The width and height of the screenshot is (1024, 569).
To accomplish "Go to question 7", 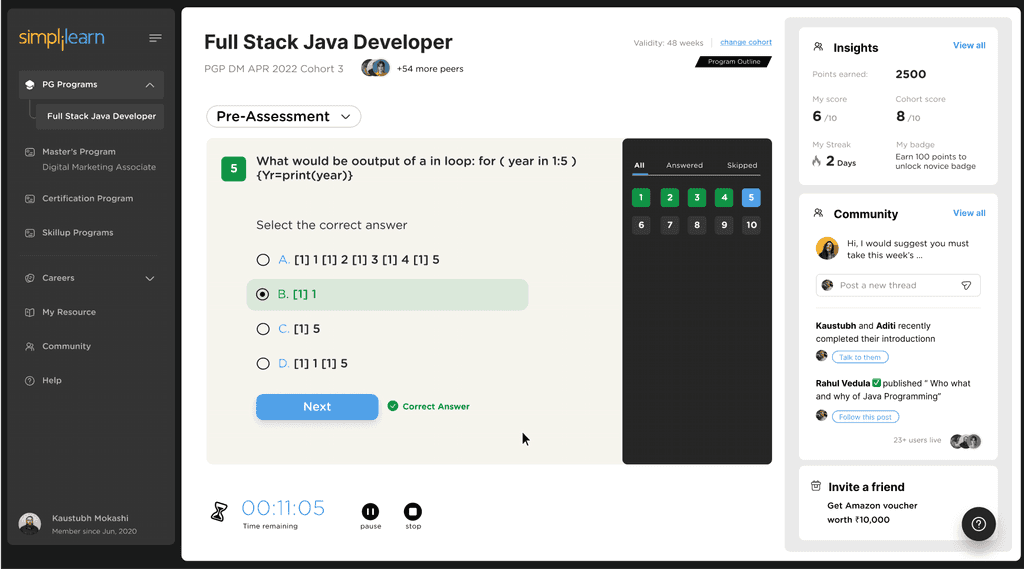I will tap(669, 225).
